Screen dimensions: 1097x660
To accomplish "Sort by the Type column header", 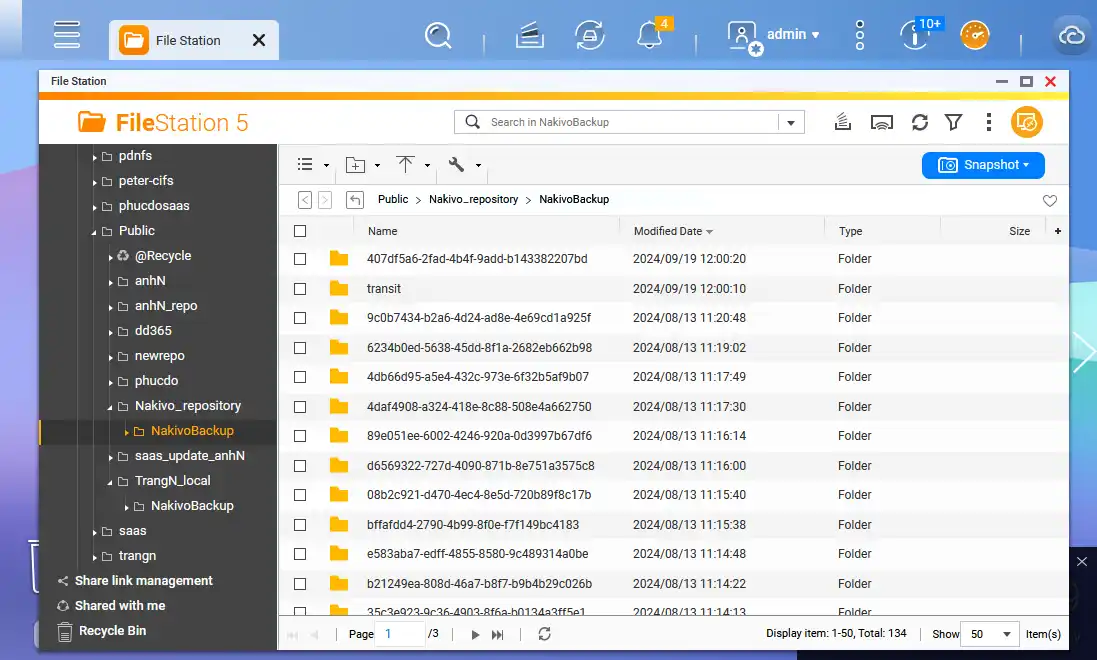I will [x=851, y=231].
